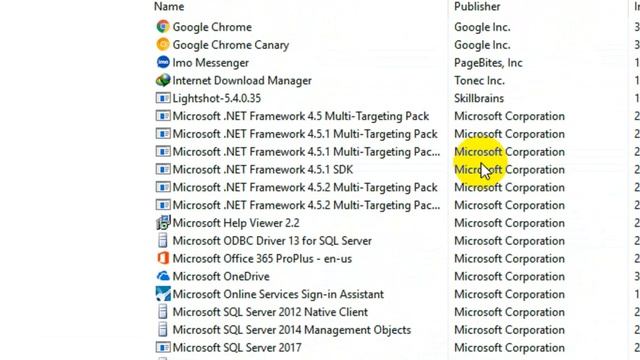Click the Microsoft SQL Server 2017 icon

click(x=163, y=347)
